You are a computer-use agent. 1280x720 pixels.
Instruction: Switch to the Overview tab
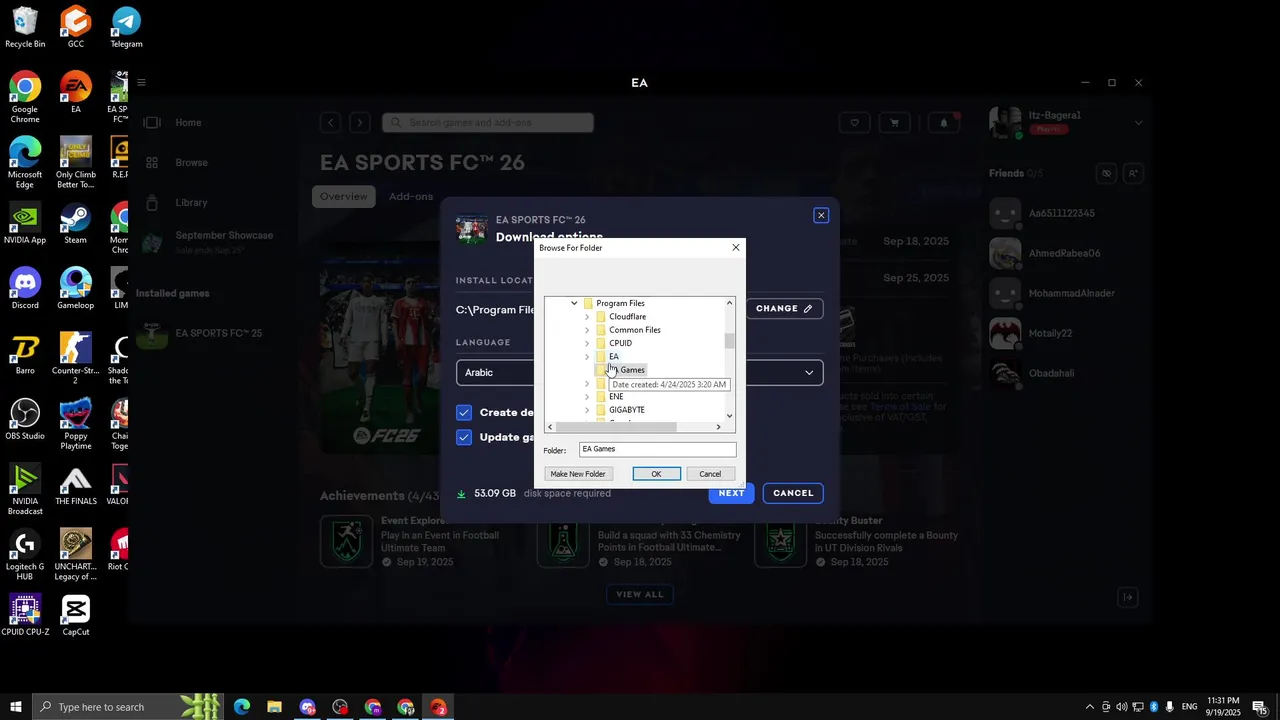343,197
